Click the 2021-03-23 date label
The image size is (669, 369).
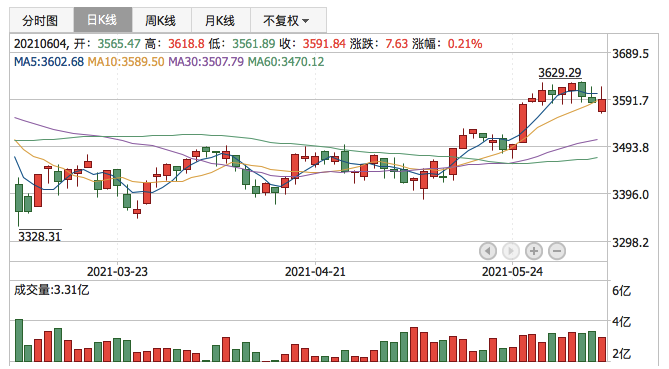coord(117,272)
